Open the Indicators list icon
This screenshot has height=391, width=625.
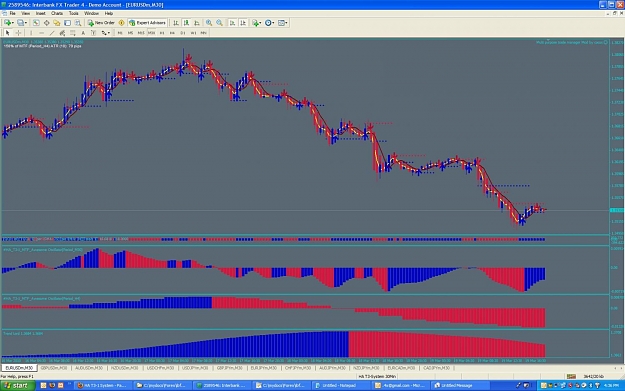[x=255, y=23]
